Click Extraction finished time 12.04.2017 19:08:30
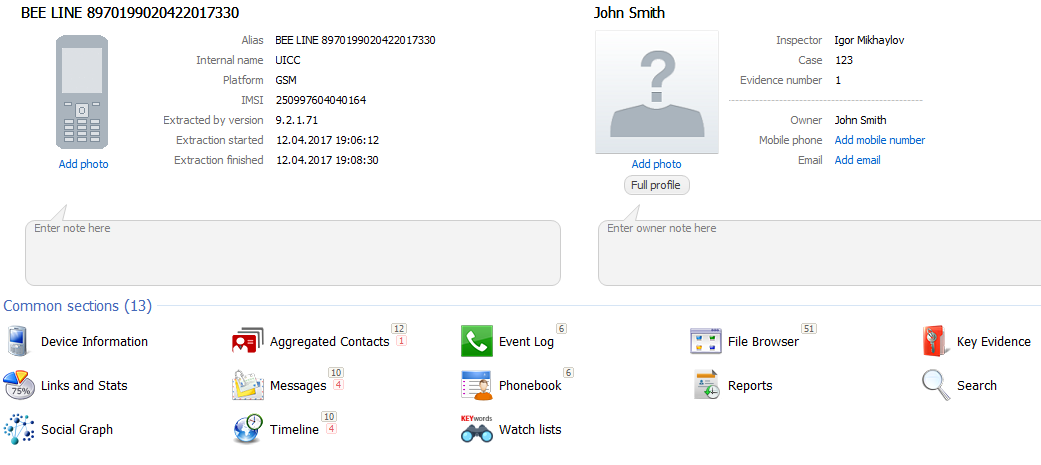Image resolution: width=1041 pixels, height=465 pixels. [x=327, y=160]
